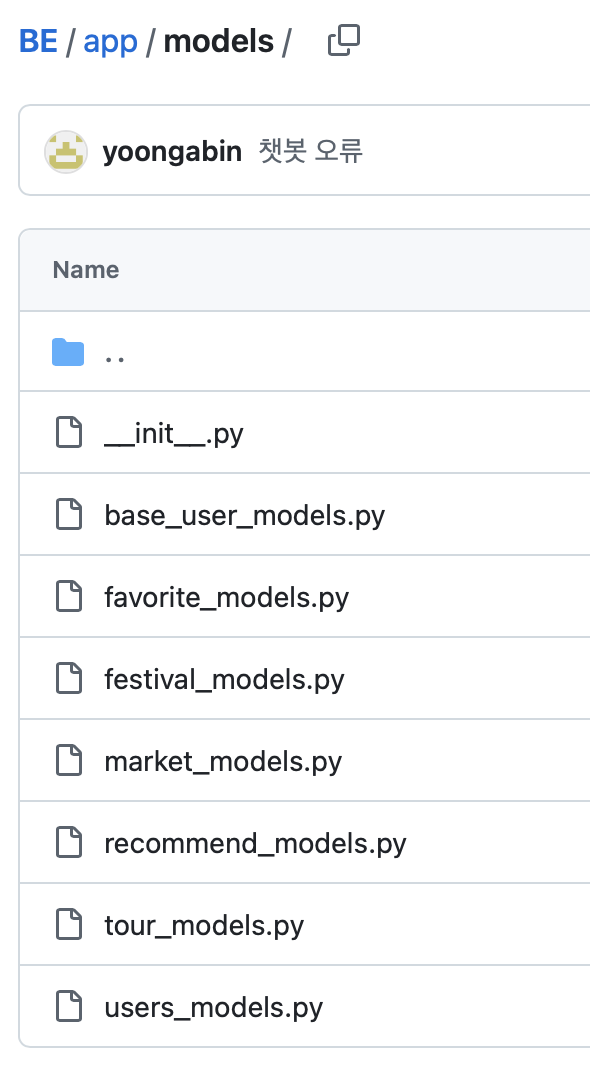Select the file icon beside festival_models.py

69,678
